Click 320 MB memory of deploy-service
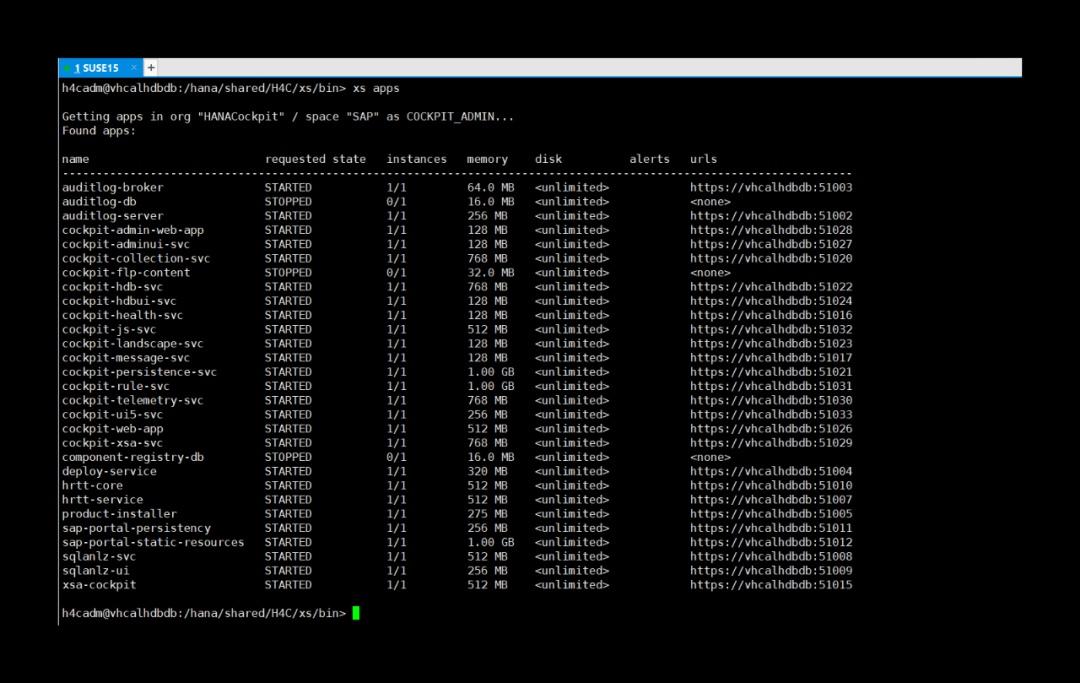 click(487, 471)
